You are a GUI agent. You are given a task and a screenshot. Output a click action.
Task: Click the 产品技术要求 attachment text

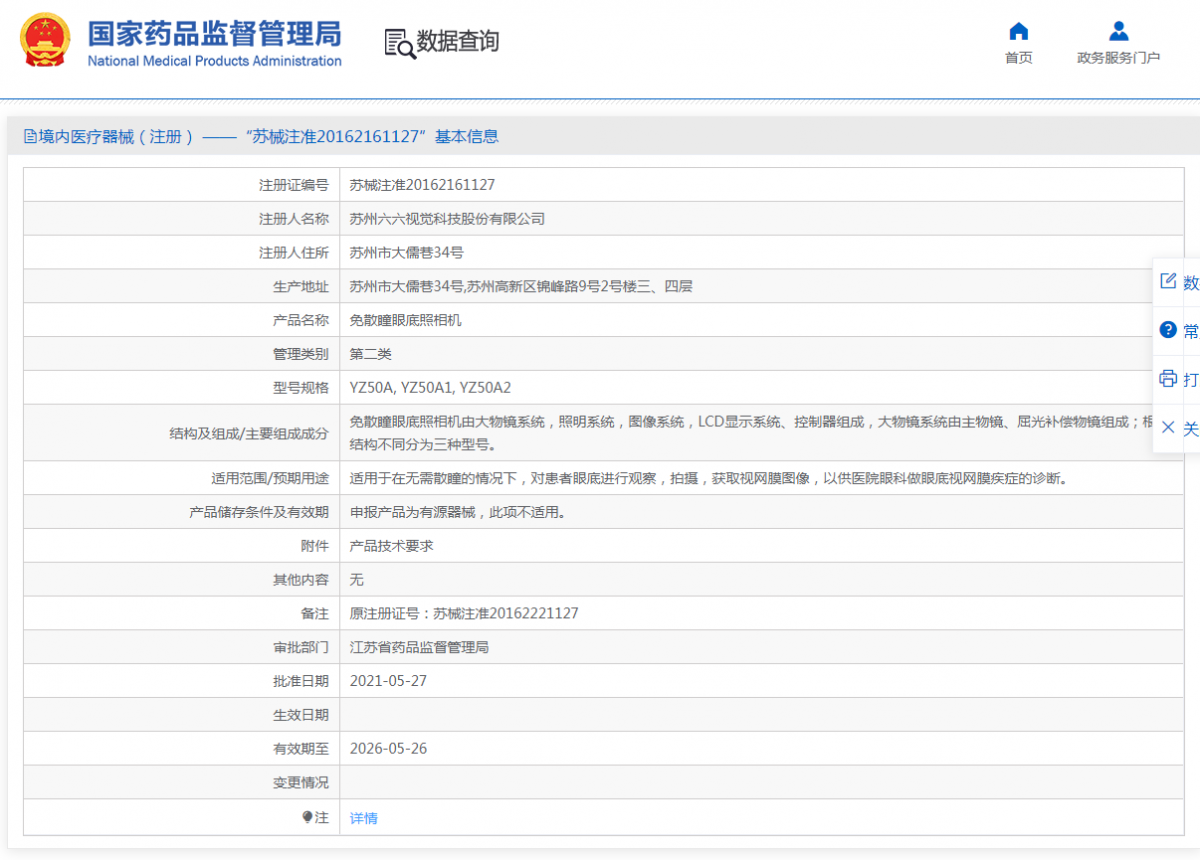pos(391,546)
